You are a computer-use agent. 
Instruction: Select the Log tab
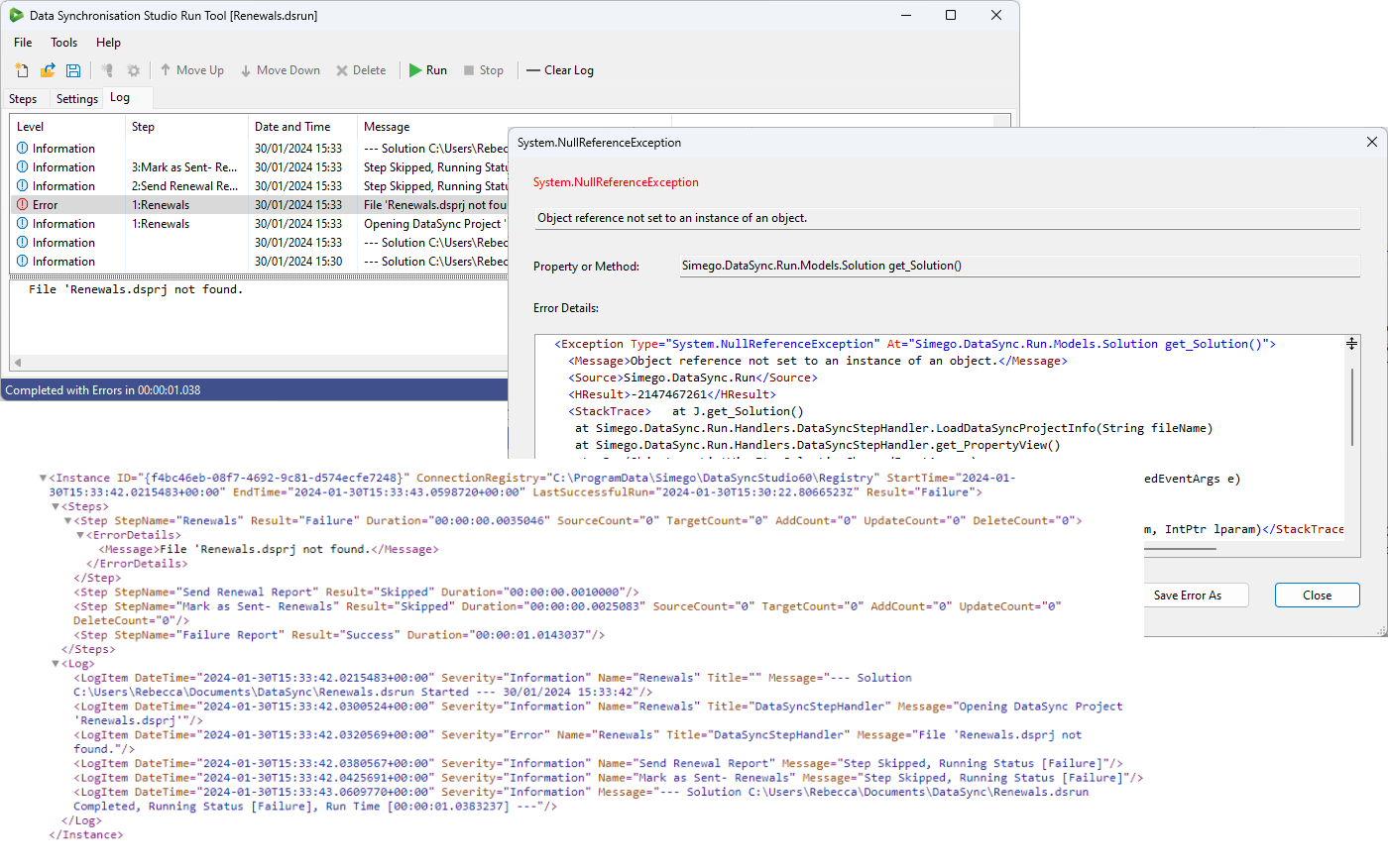point(120,97)
